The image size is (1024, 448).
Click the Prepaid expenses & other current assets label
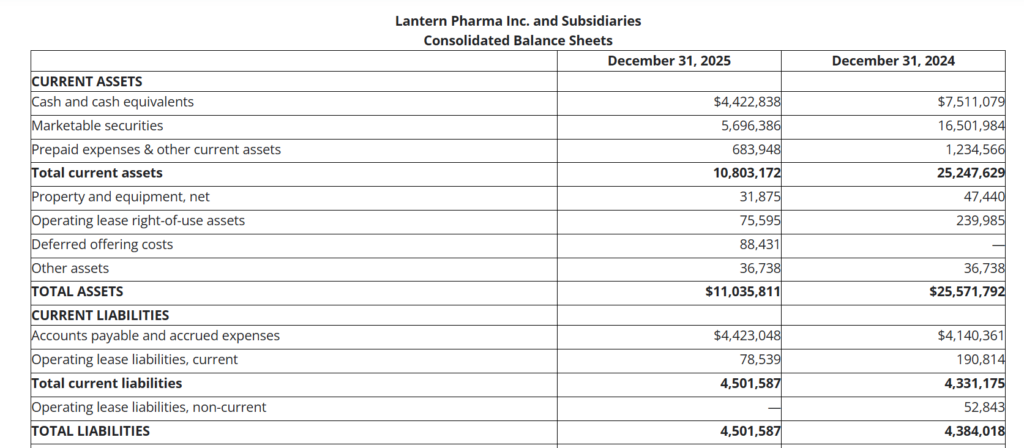pyautogui.click(x=156, y=149)
